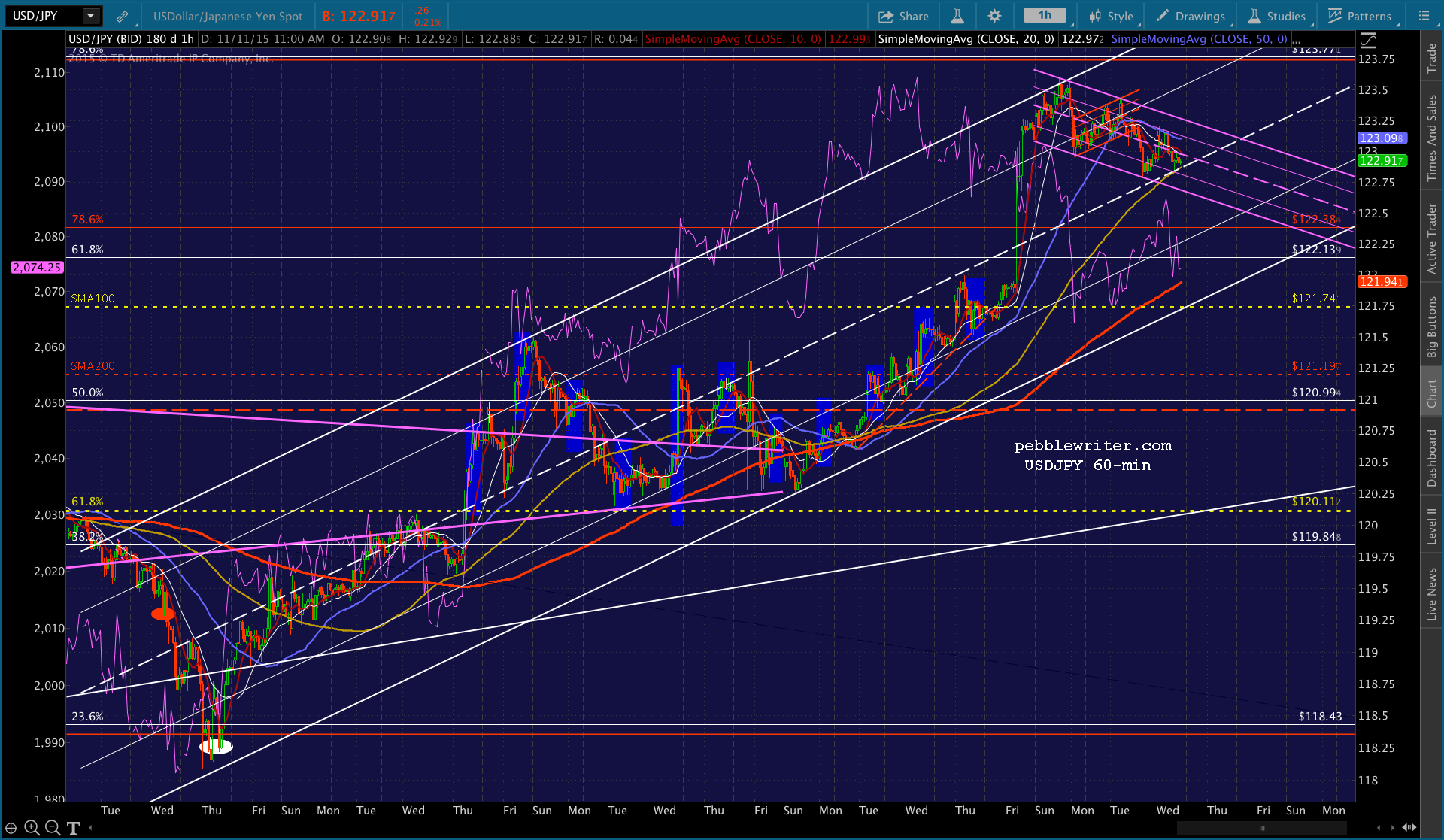Open the Drawings dropdown menu
Image resolution: width=1444 pixels, height=840 pixels.
click(1191, 16)
